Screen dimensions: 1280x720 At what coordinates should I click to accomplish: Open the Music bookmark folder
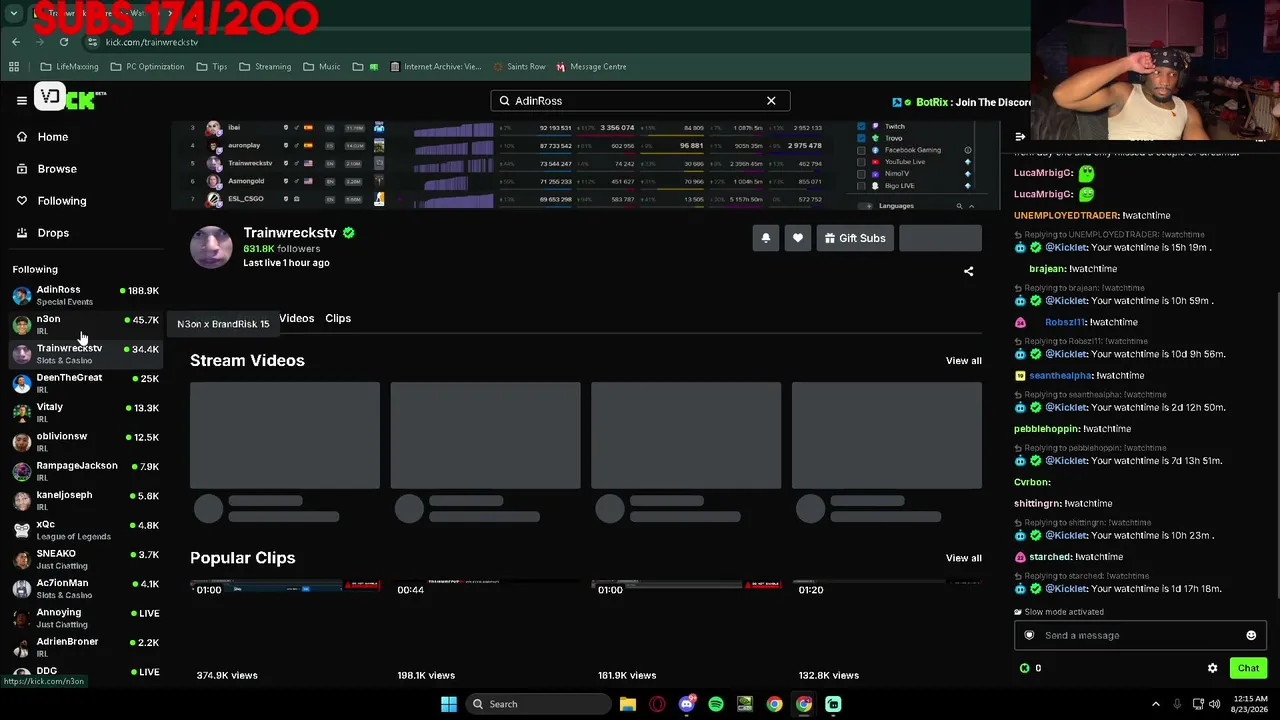321,67
